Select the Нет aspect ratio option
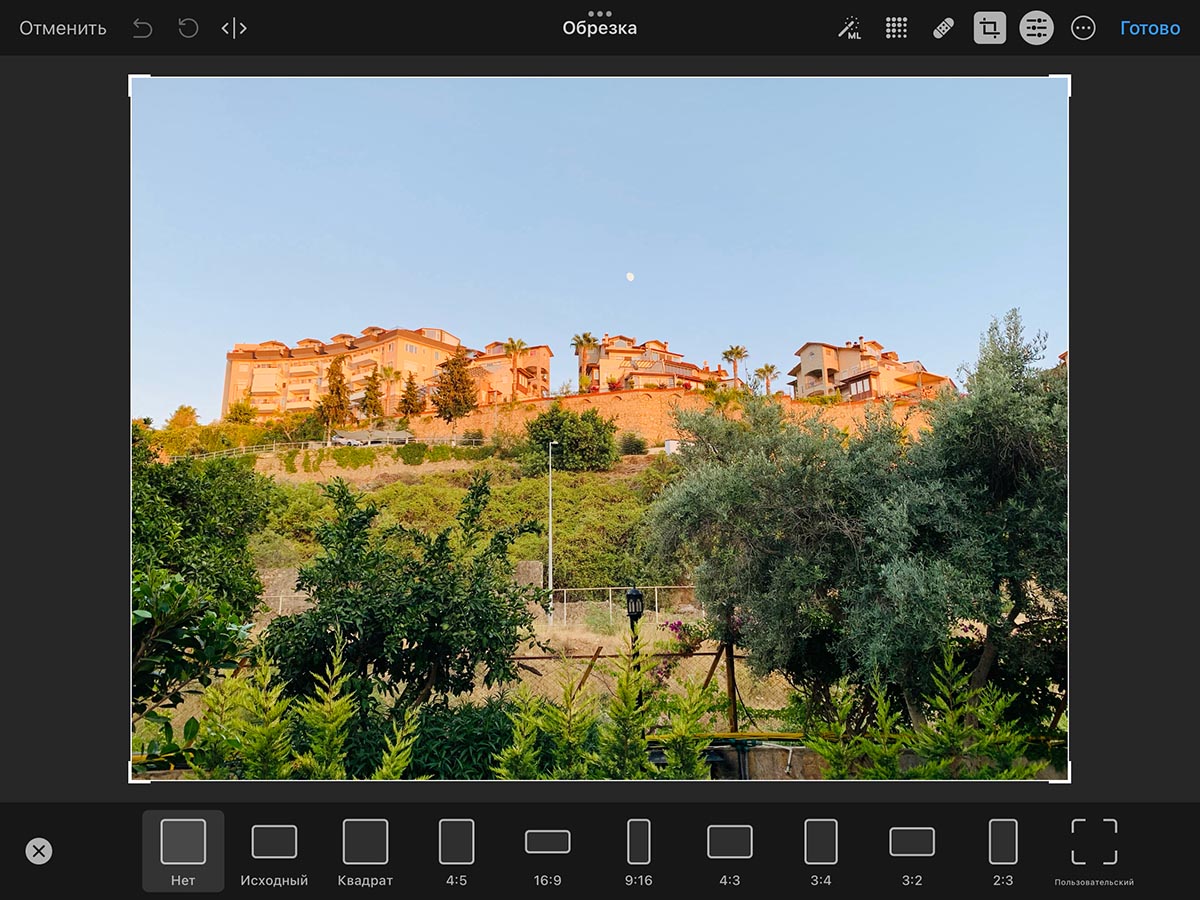Viewport: 1200px width, 900px height. pyautogui.click(x=183, y=851)
